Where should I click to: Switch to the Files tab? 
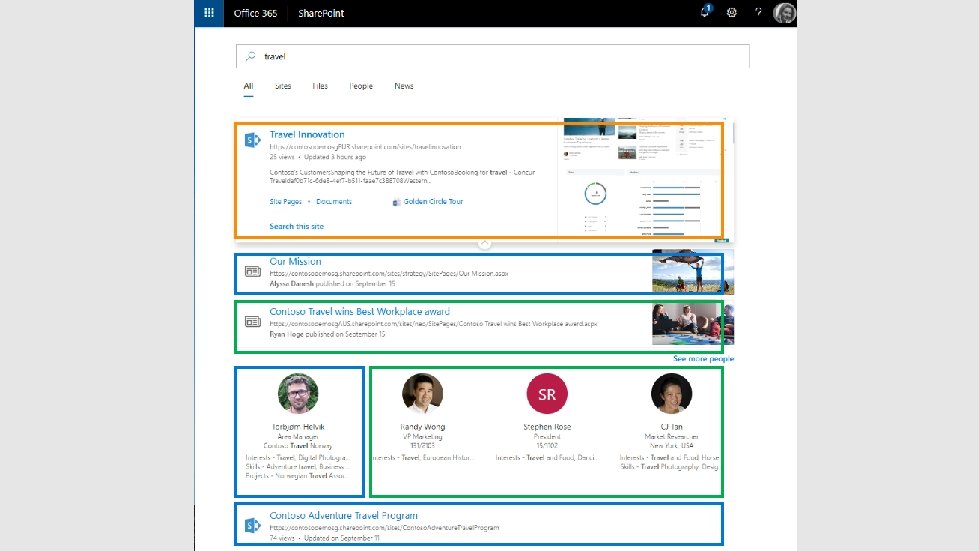[320, 86]
